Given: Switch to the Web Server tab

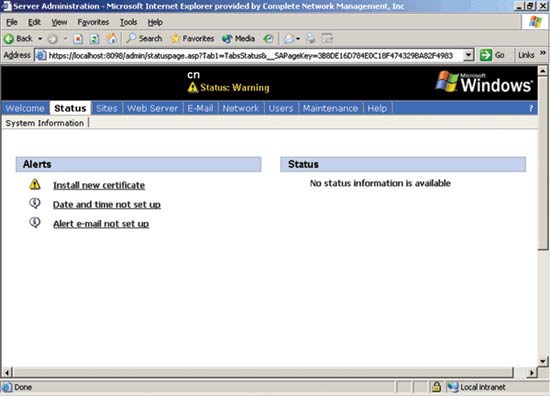Looking at the screenshot, I should click(152, 108).
